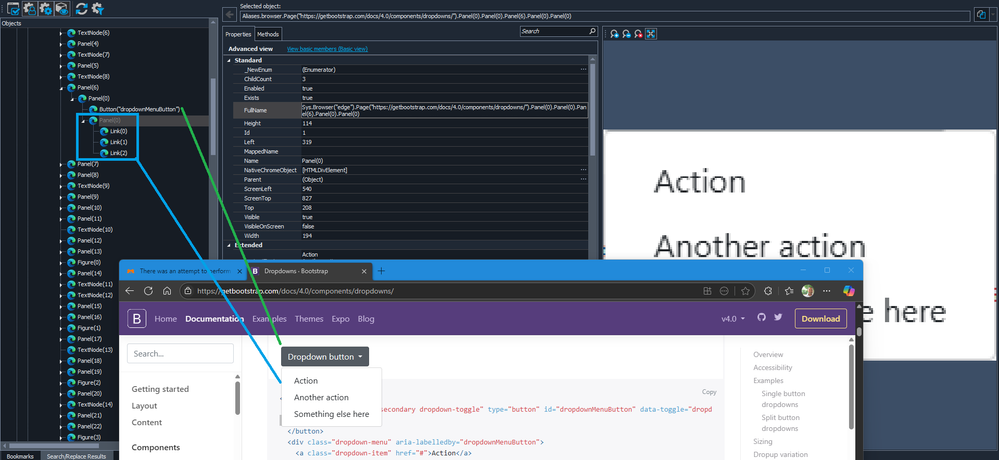Click the back arrow beside Selected object
999x460 pixels.
pos(230,15)
